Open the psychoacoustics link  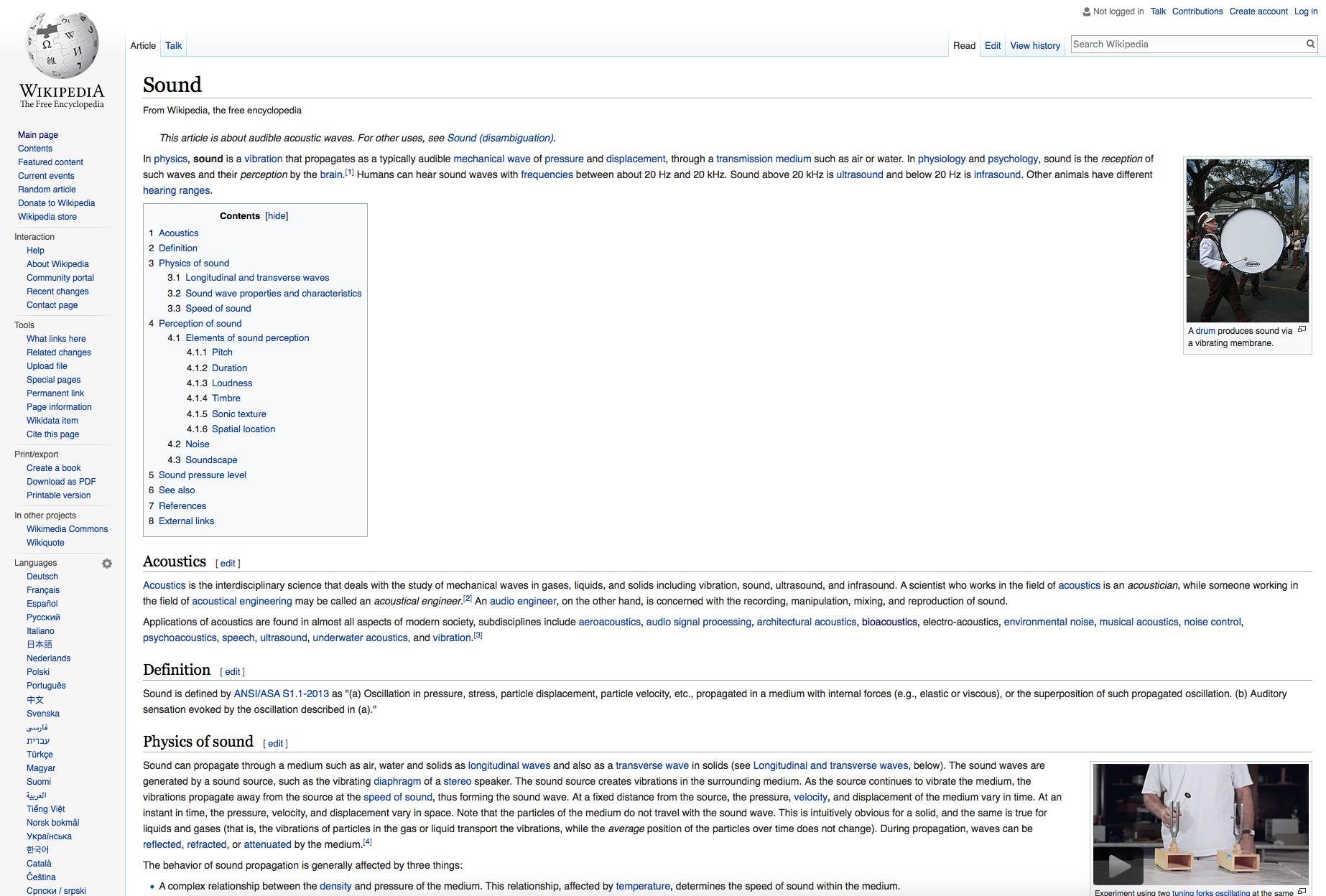180,638
